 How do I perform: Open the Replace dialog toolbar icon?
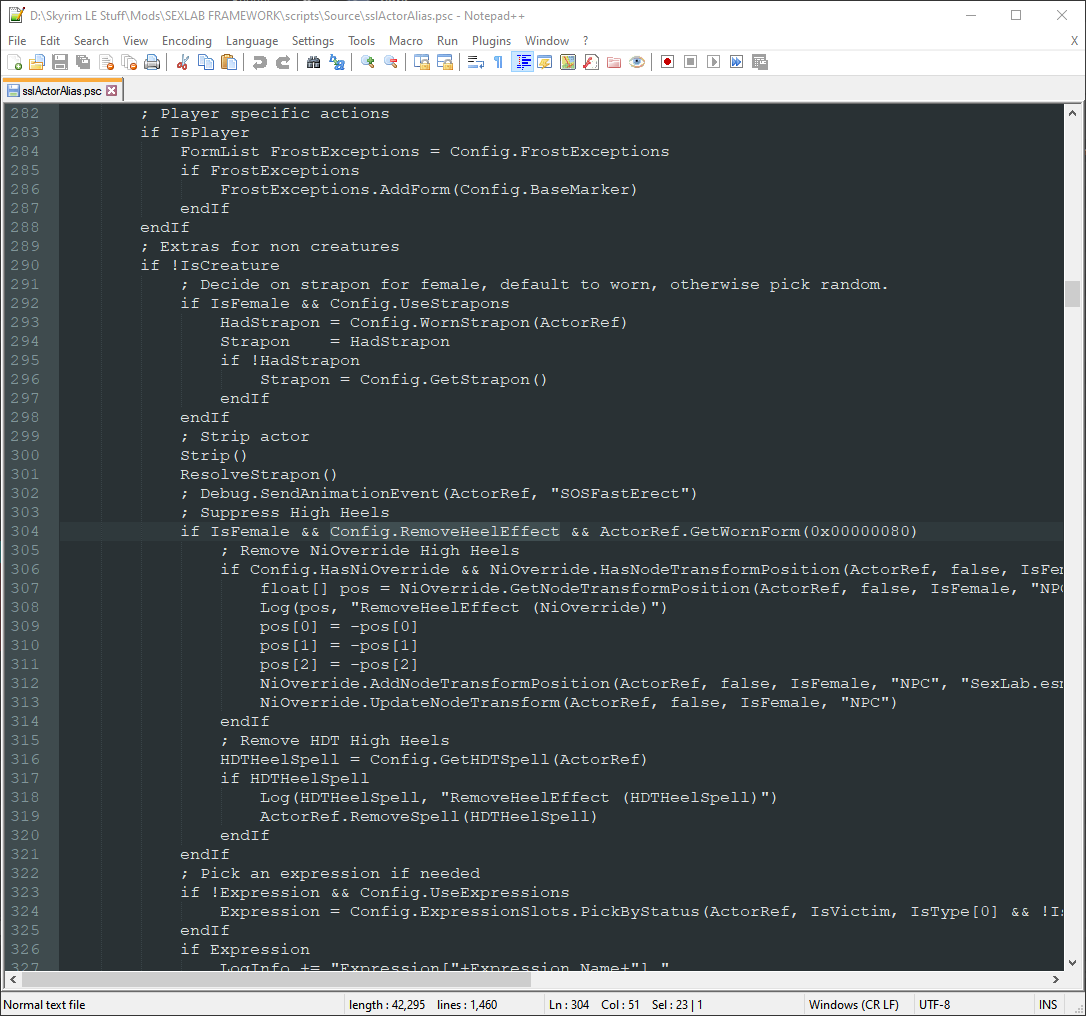click(x=337, y=62)
